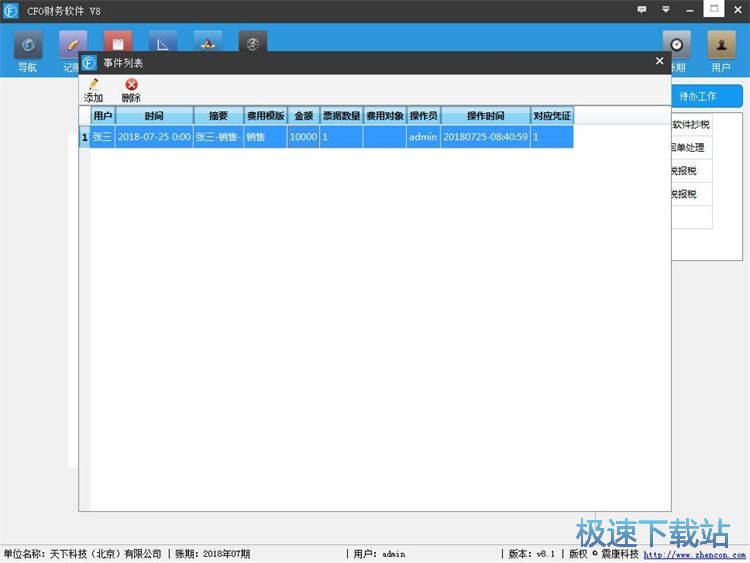
Task: Open the www.zhencon.com link
Action: click(695, 555)
